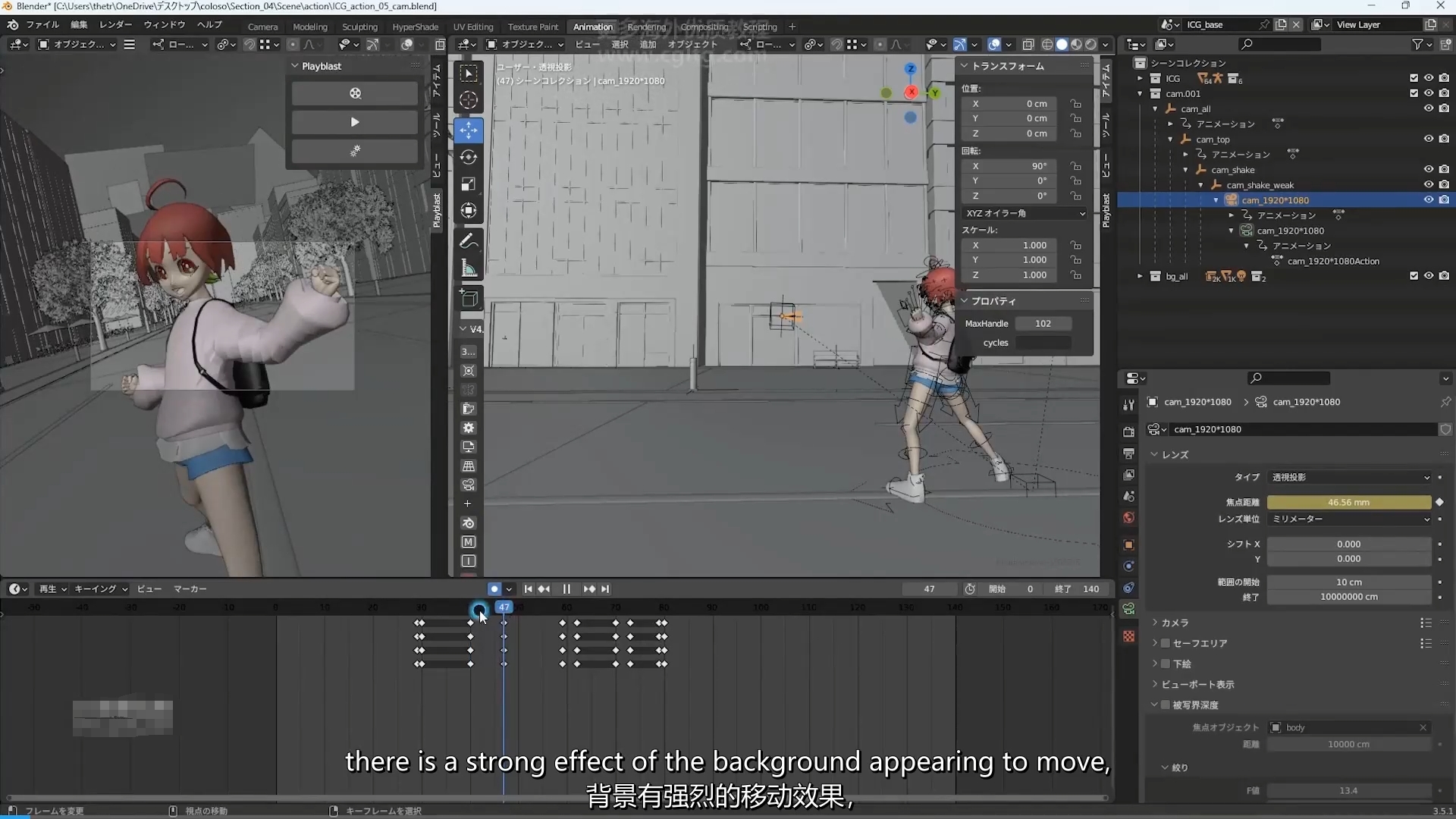Select the Measure tool

[469, 268]
